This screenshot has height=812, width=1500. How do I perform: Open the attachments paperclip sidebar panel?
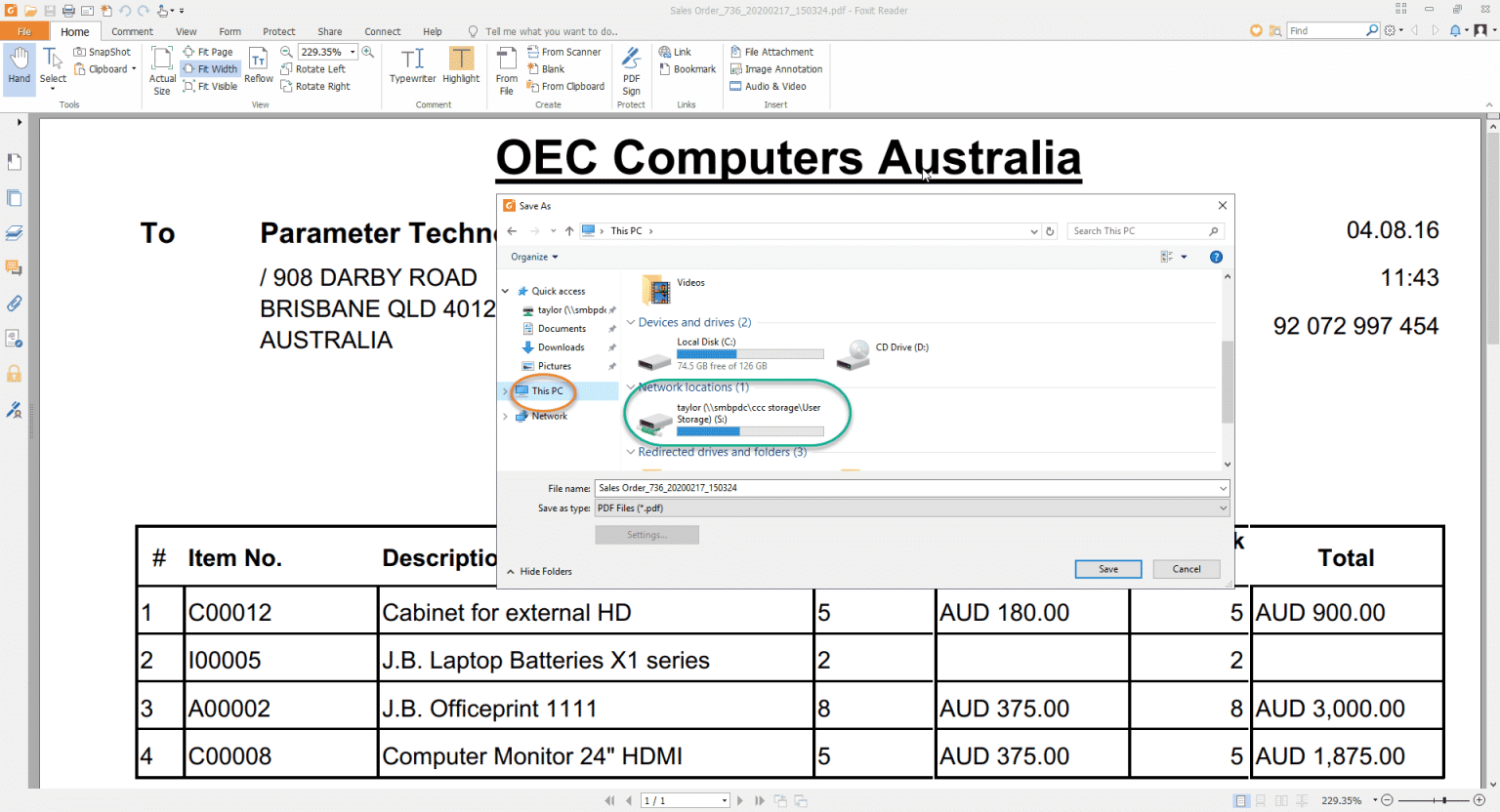14,304
